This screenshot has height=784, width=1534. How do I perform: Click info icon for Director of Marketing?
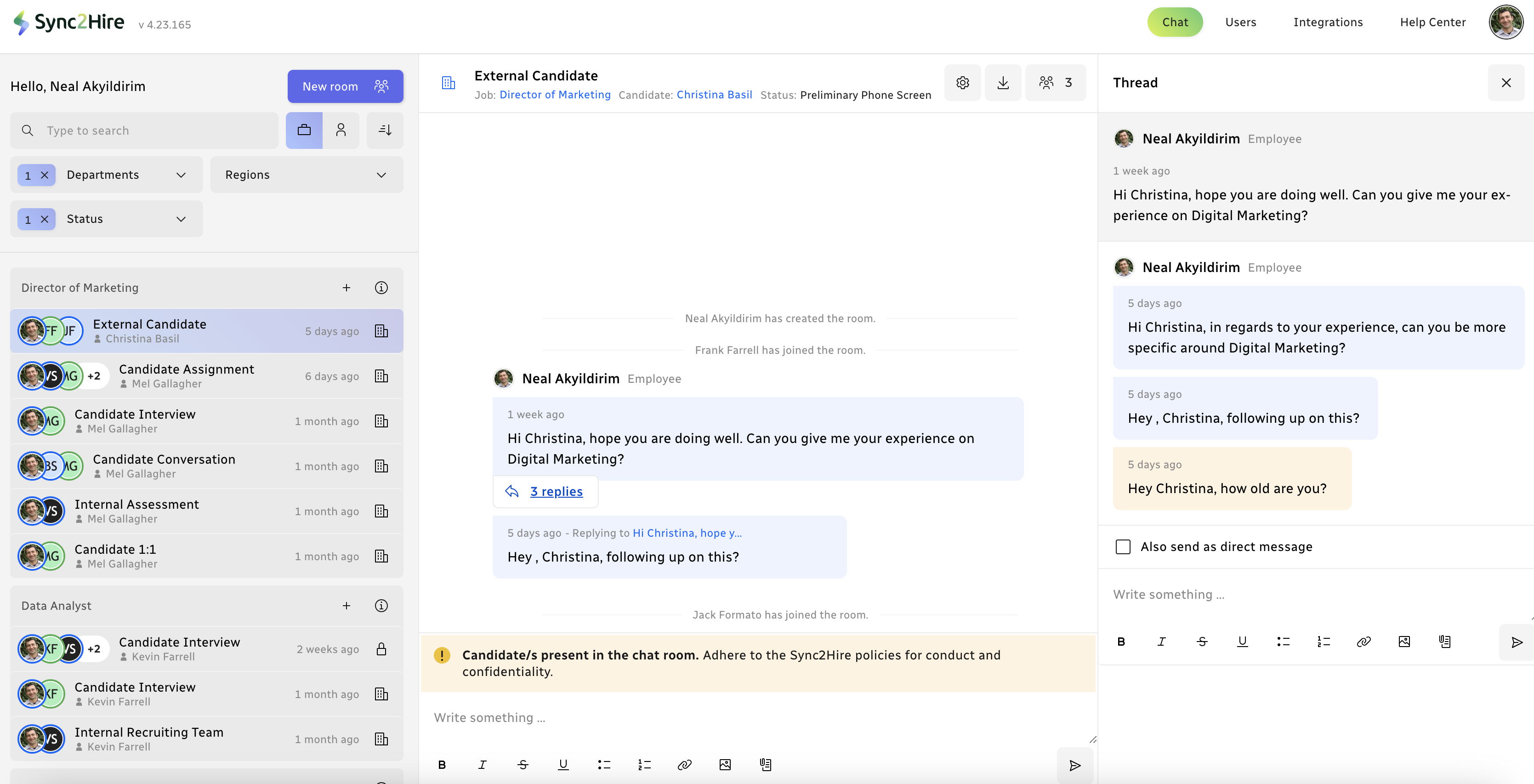click(381, 288)
